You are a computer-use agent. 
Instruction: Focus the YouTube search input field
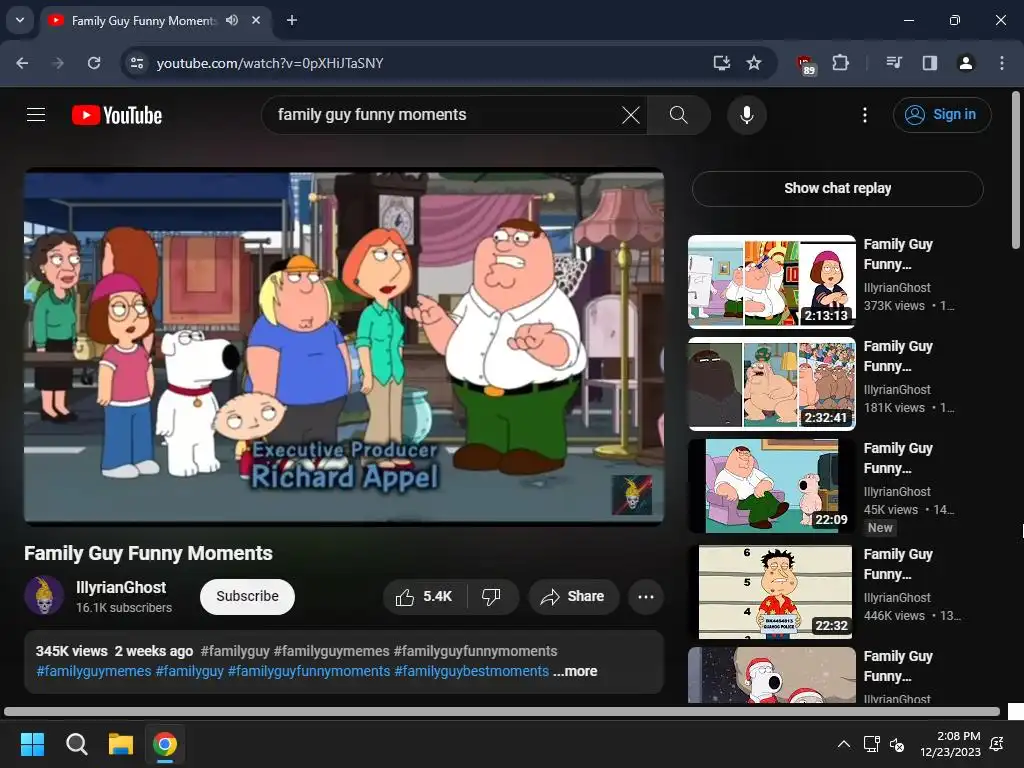coord(444,115)
